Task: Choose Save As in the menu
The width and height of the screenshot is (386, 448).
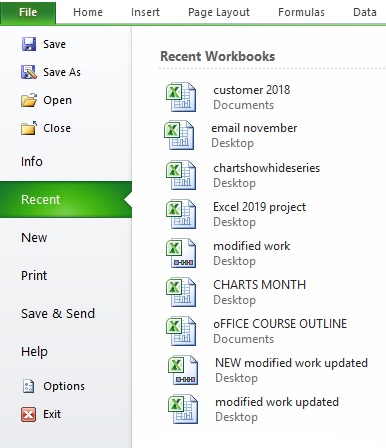Action: (62, 72)
